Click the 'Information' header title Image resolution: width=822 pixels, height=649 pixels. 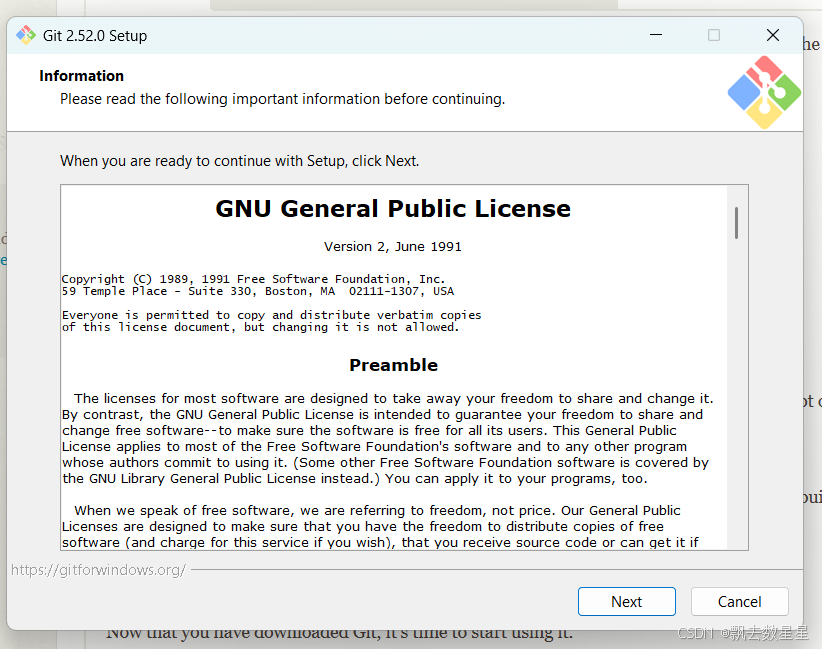point(82,76)
